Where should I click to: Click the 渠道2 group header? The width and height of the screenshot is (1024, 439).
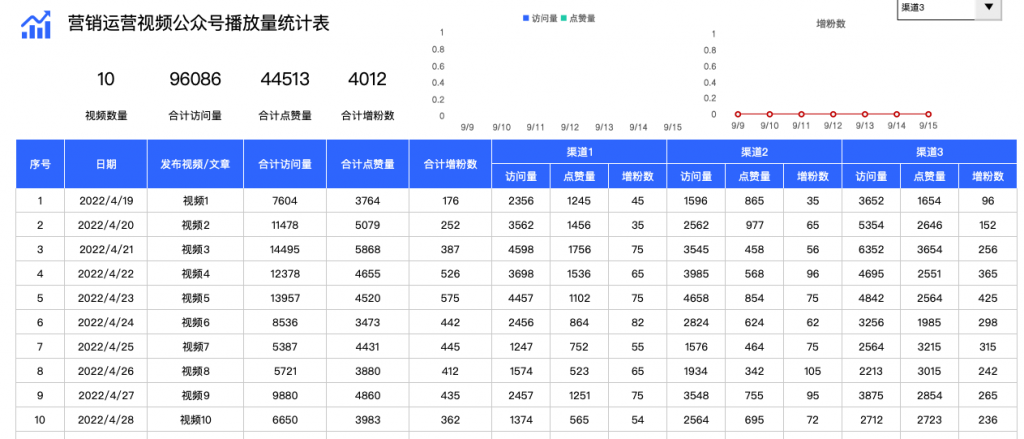tap(754, 152)
